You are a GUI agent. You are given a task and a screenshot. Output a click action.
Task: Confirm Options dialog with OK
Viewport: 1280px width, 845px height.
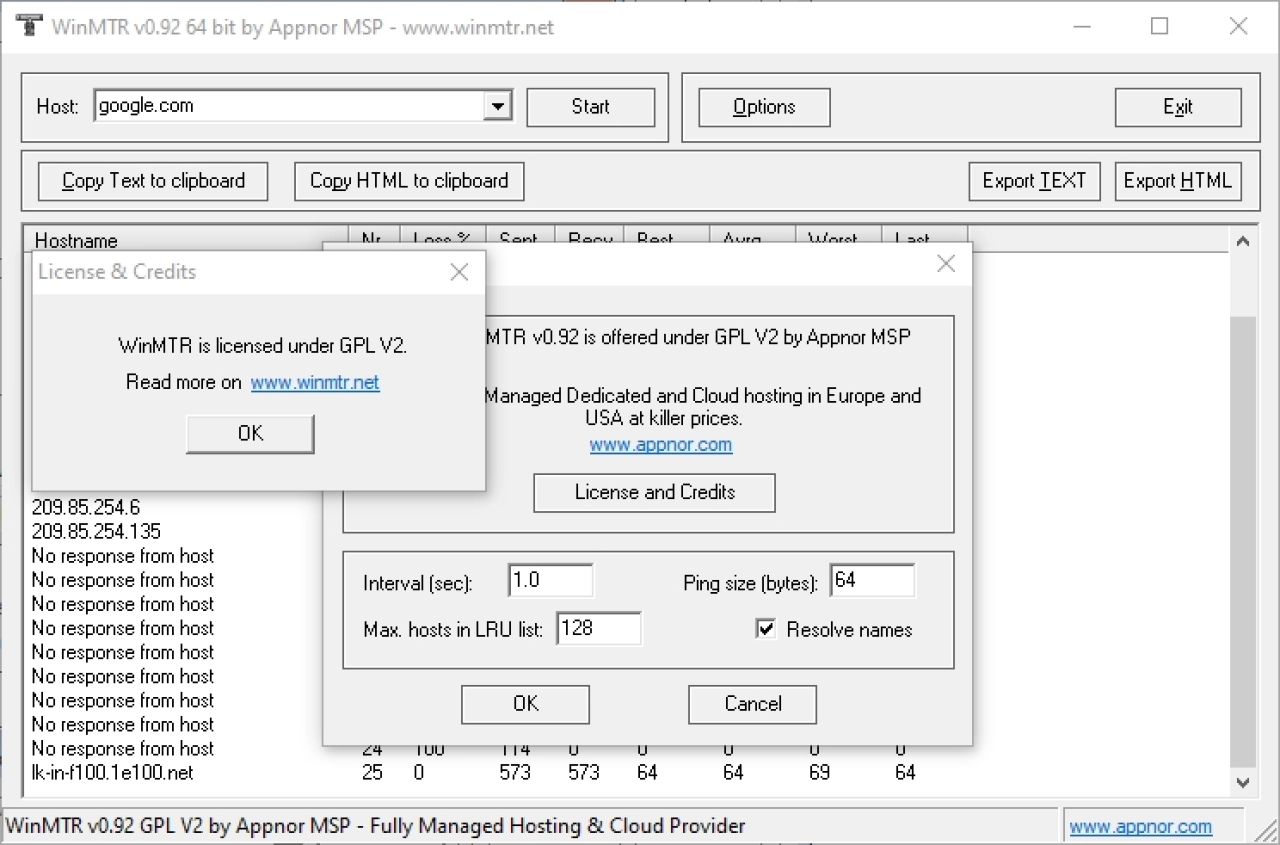[525, 704]
